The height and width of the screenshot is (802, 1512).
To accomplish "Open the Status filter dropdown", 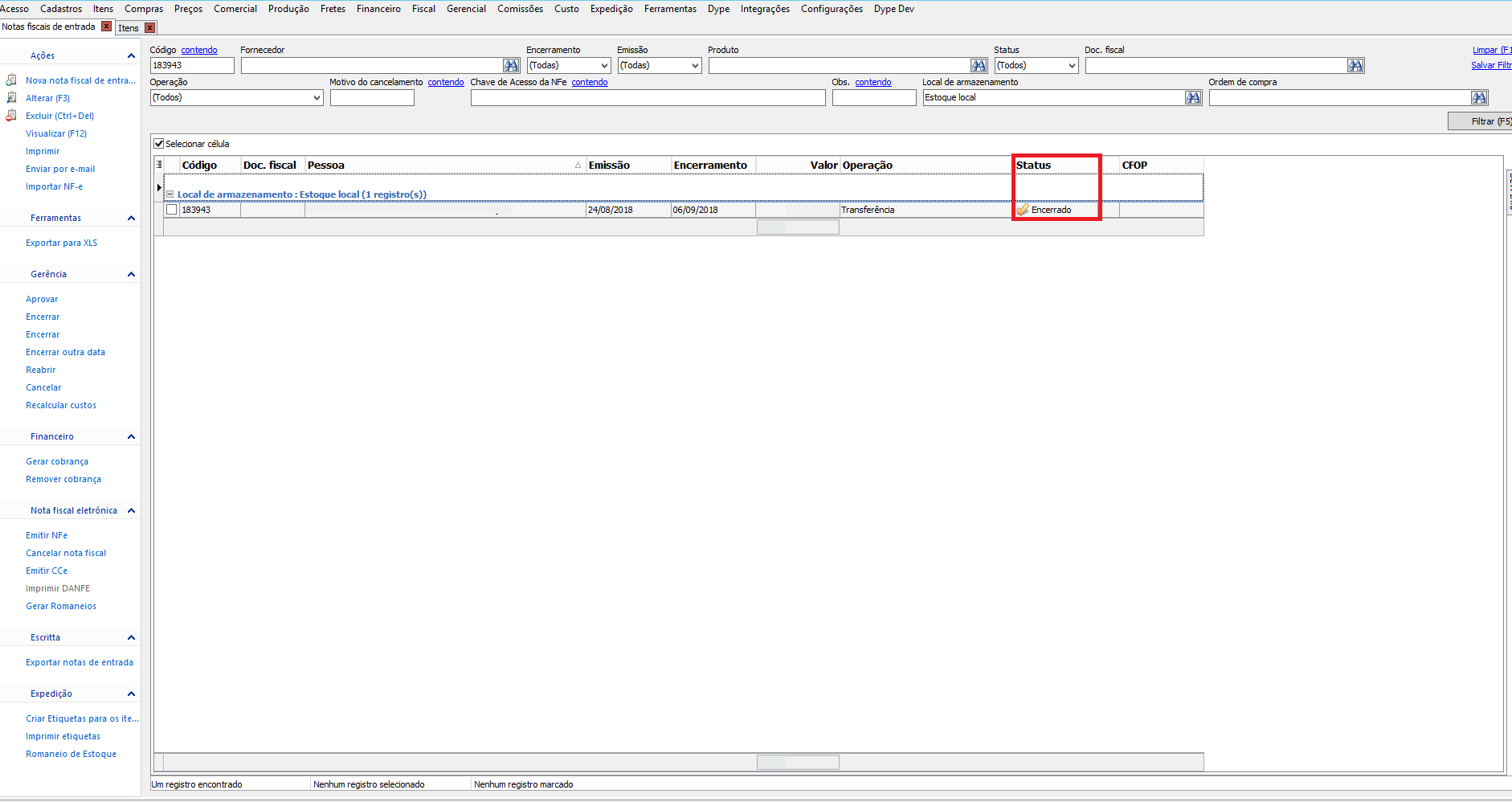I will pos(1071,66).
